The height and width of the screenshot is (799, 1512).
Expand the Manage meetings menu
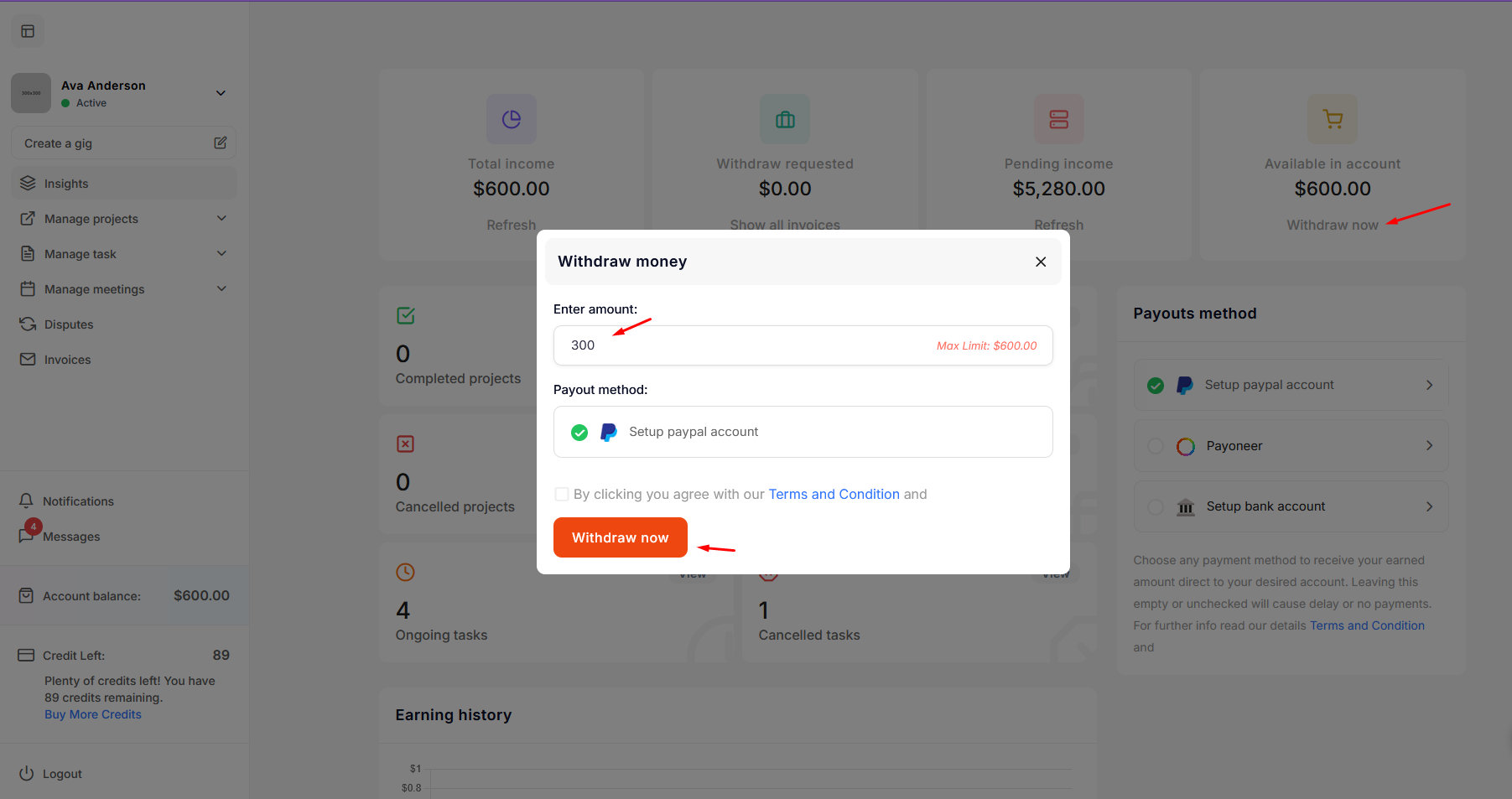pos(221,288)
